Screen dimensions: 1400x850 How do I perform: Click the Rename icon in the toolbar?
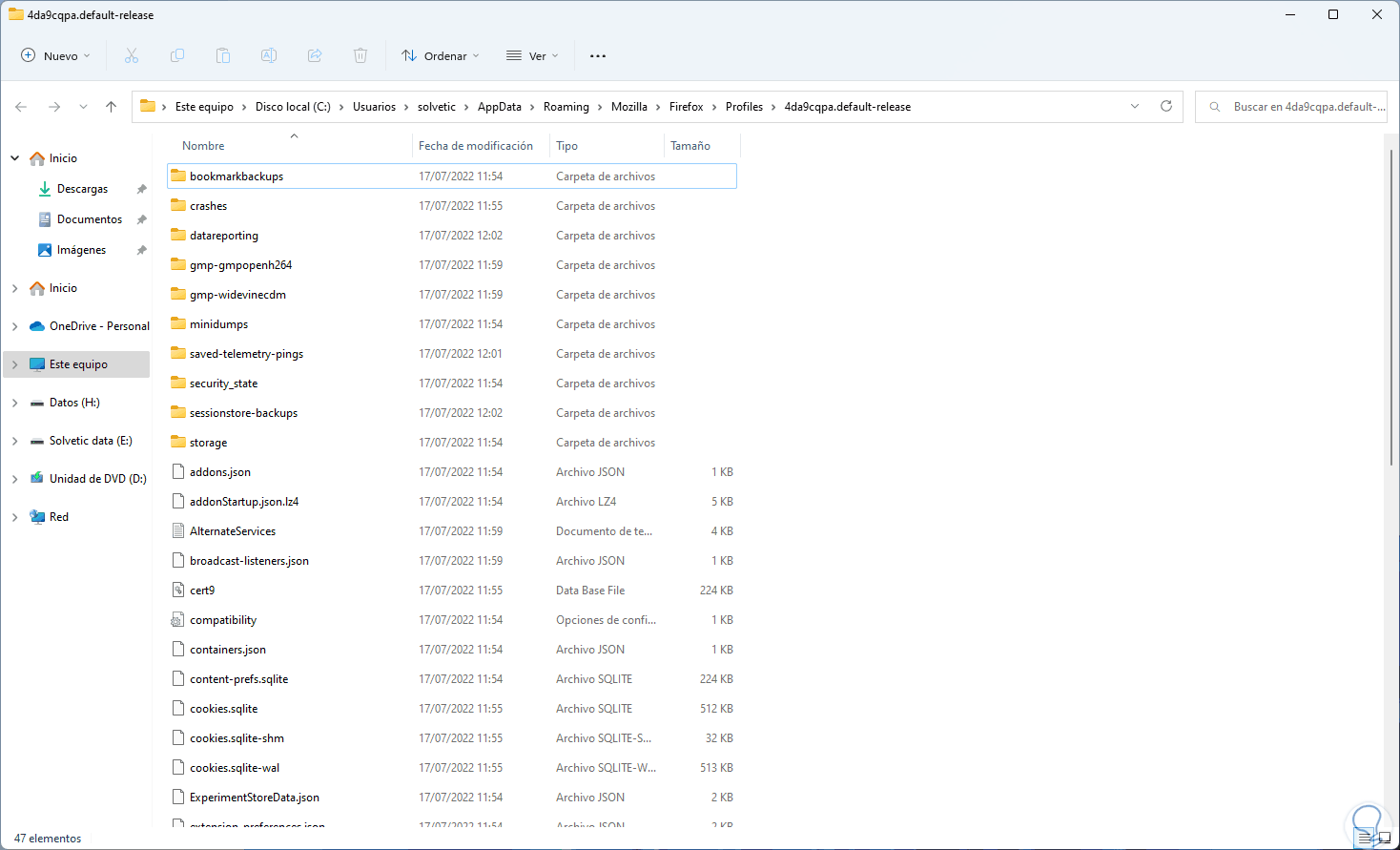(x=269, y=56)
